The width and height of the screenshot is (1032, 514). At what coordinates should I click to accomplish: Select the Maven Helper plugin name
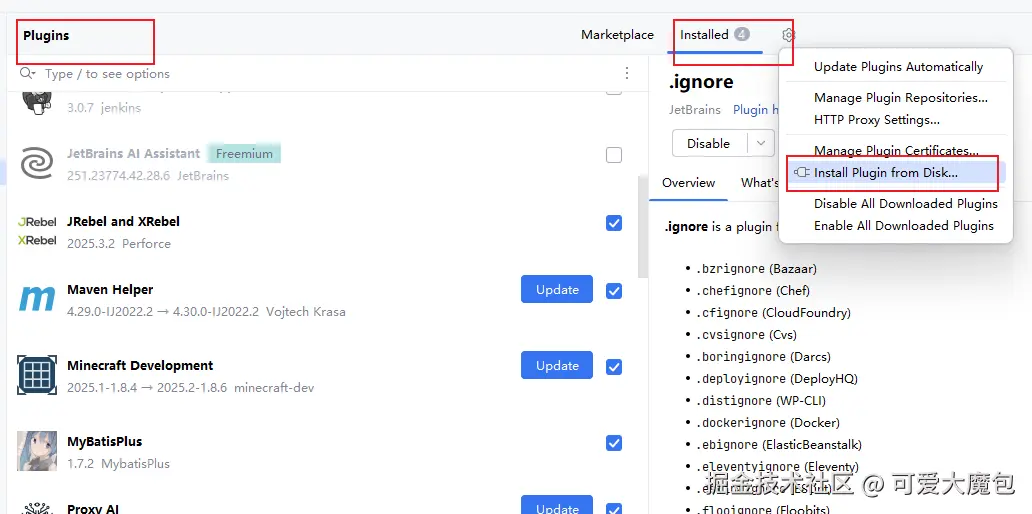110,290
